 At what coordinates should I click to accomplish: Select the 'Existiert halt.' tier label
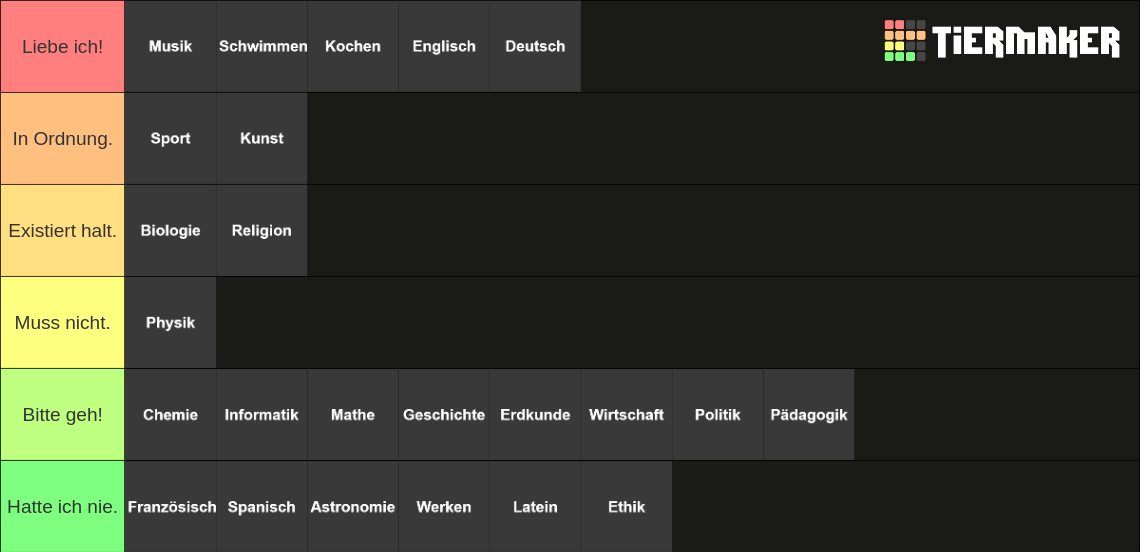point(63,231)
